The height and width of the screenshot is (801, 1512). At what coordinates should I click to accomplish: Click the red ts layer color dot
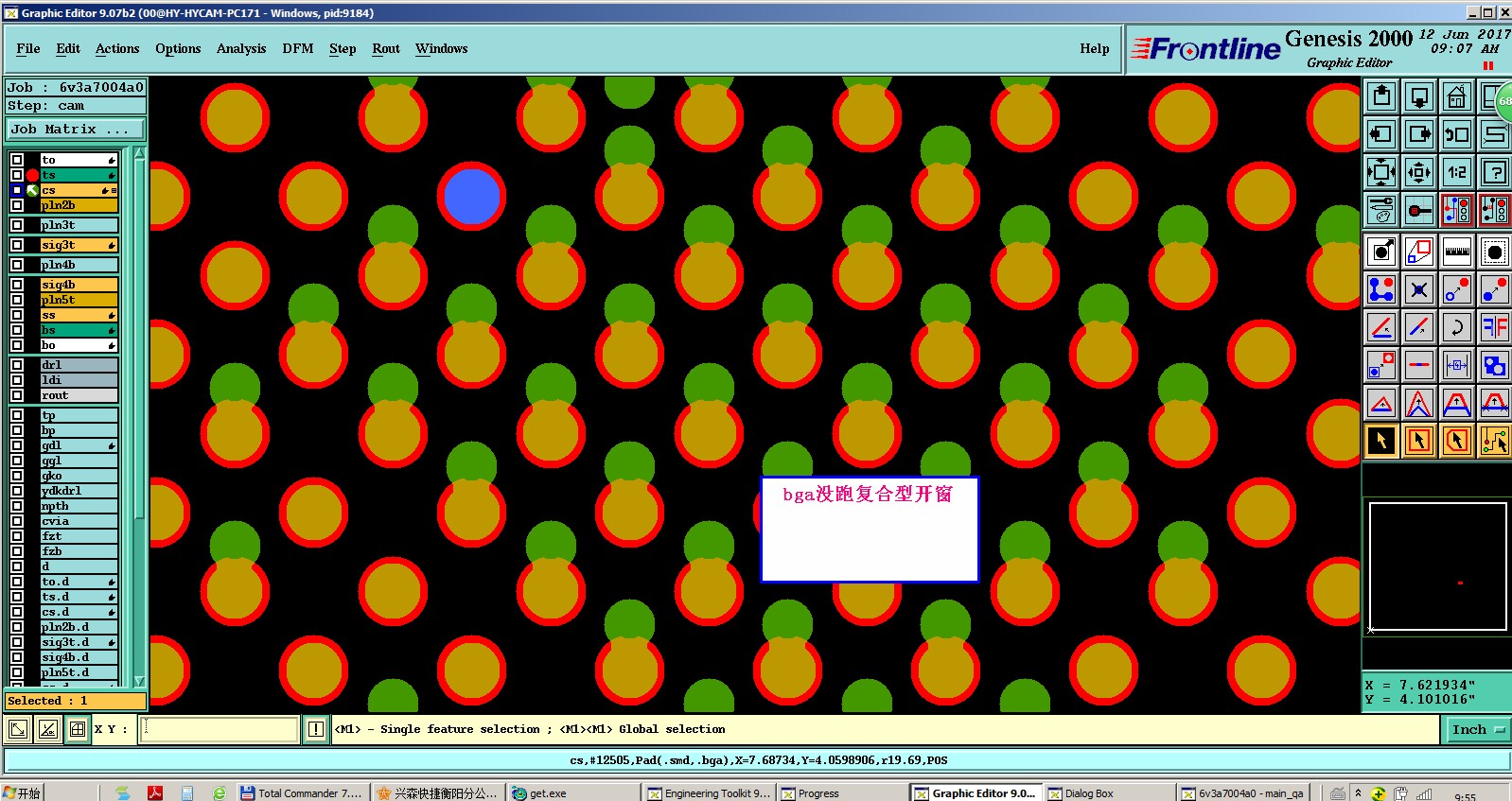point(32,175)
